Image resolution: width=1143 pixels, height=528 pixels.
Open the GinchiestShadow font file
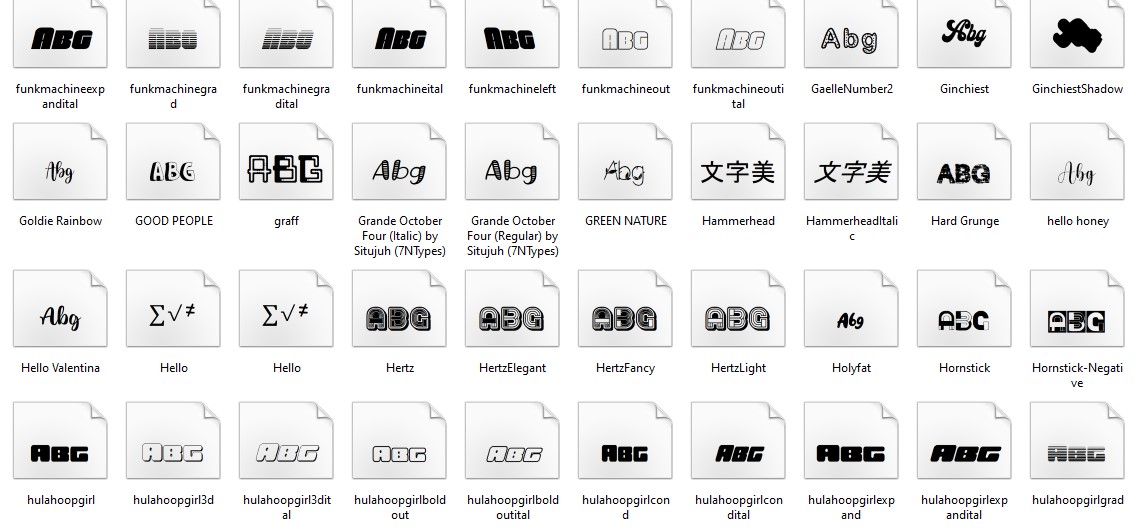[1077, 39]
